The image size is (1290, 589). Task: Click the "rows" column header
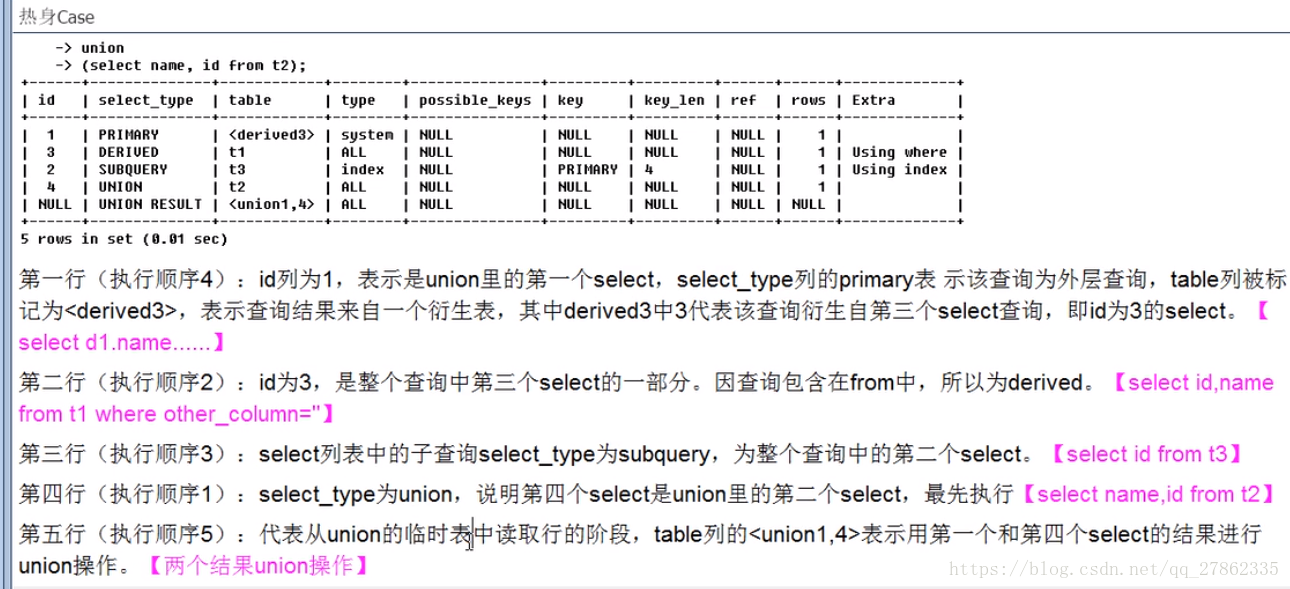pos(808,100)
